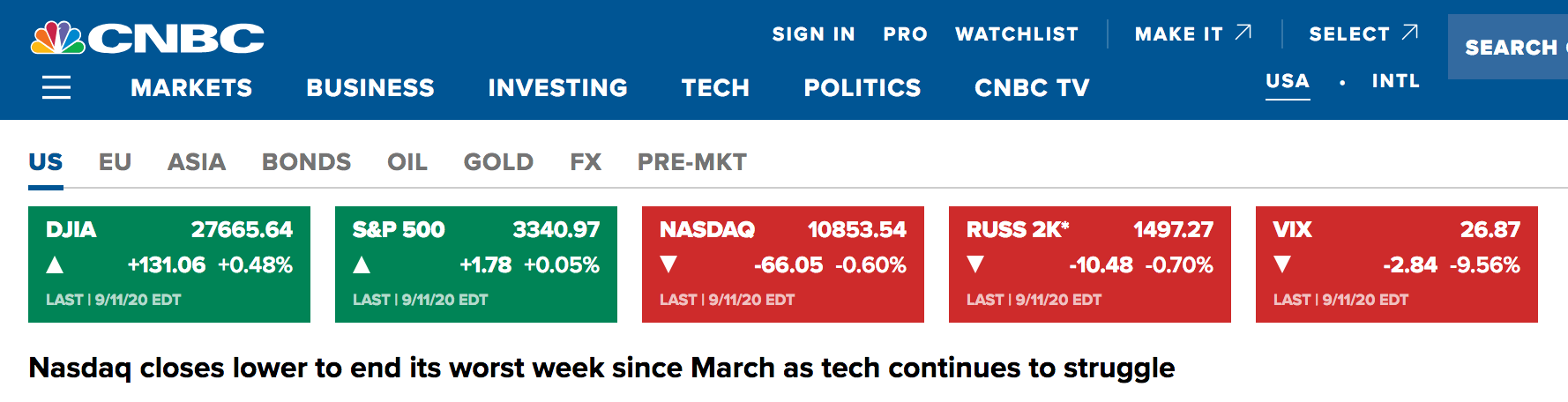Click the Search field
This screenshot has height=402, width=1568.
point(1508,47)
